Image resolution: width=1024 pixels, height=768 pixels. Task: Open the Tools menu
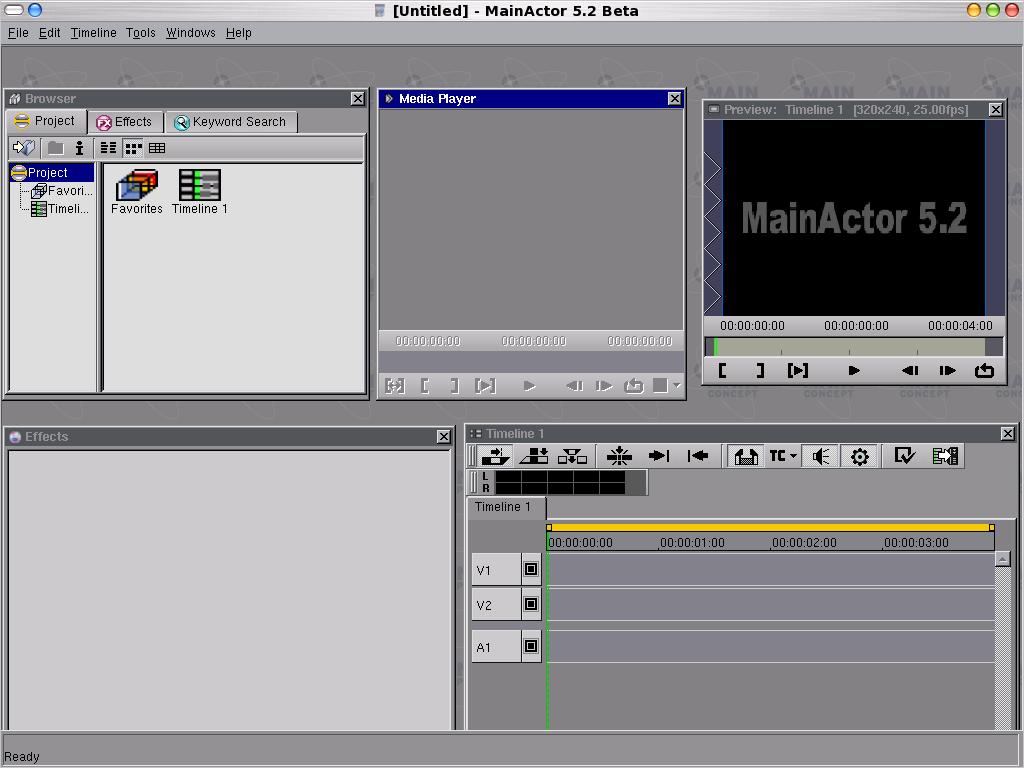(x=140, y=33)
